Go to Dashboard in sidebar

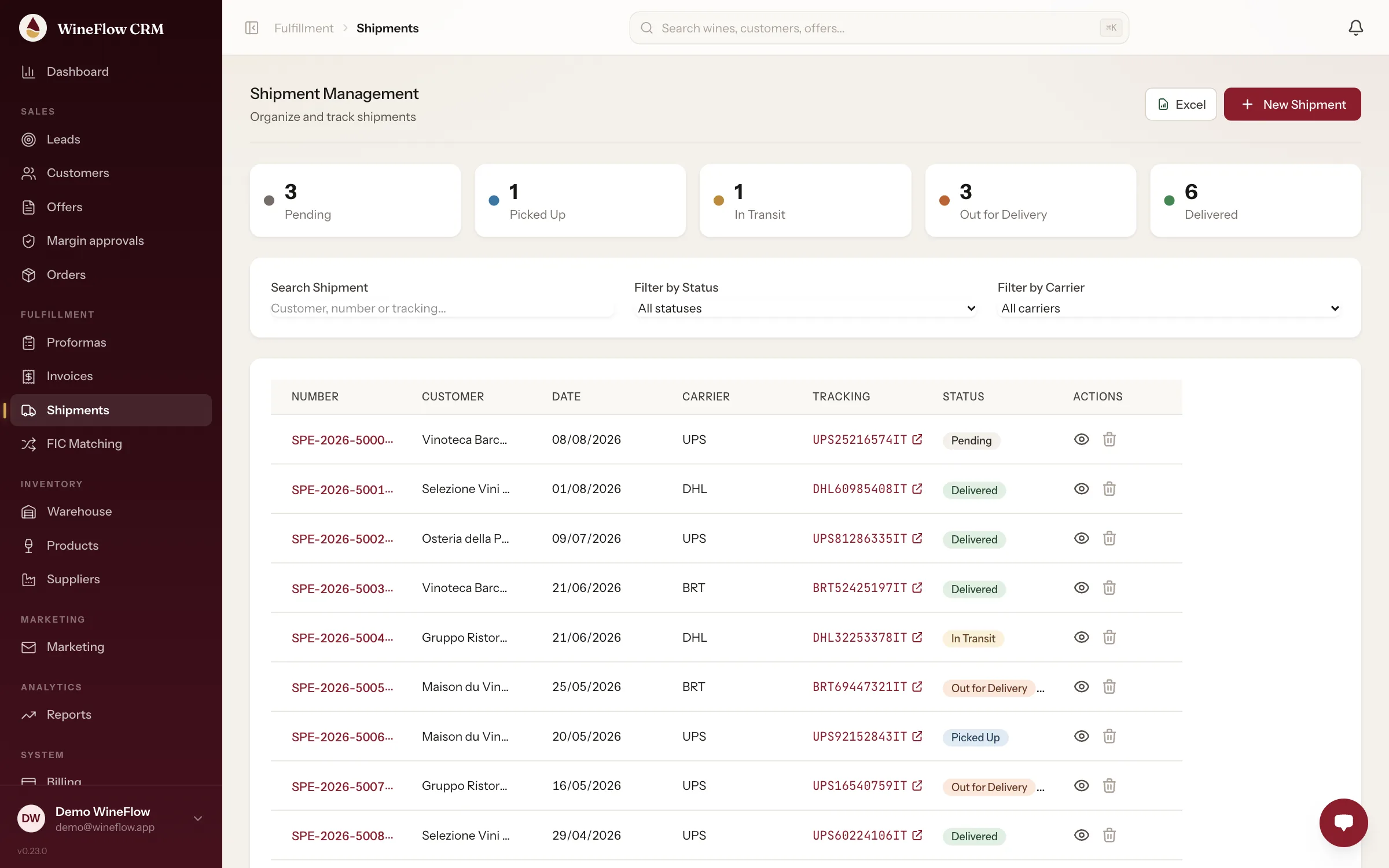(x=111, y=72)
